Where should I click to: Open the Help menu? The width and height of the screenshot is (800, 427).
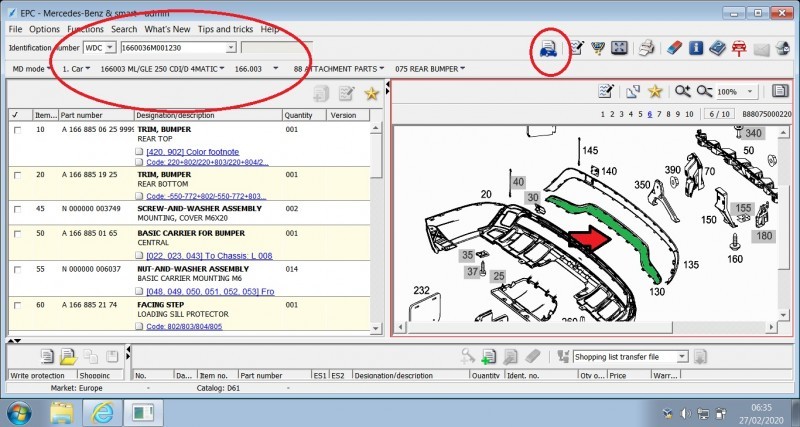[269, 29]
